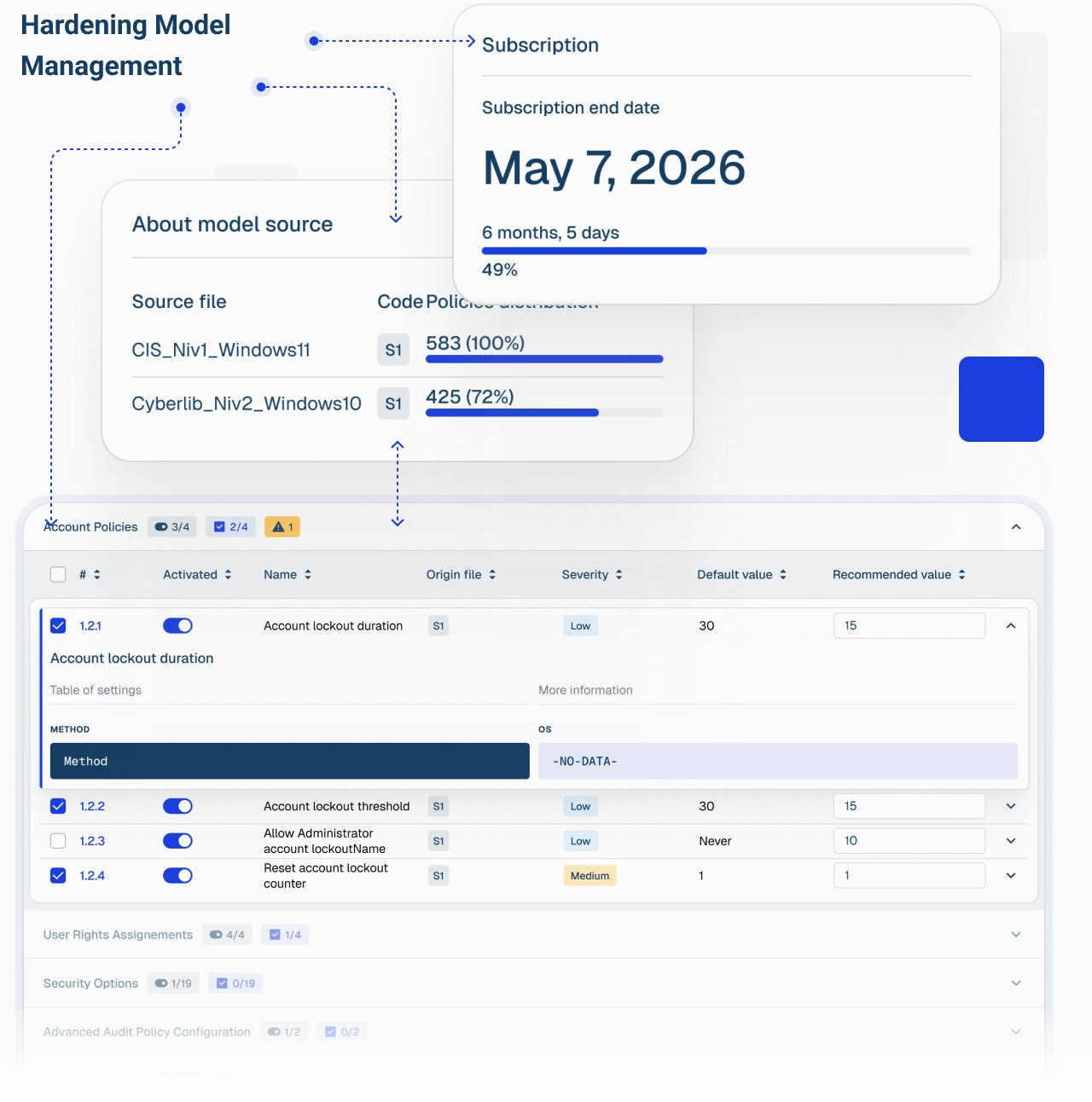Viewport: 1092px width, 1102px height.
Task: Click the 3/4 activated badge beside Account Policies
Action: (172, 526)
